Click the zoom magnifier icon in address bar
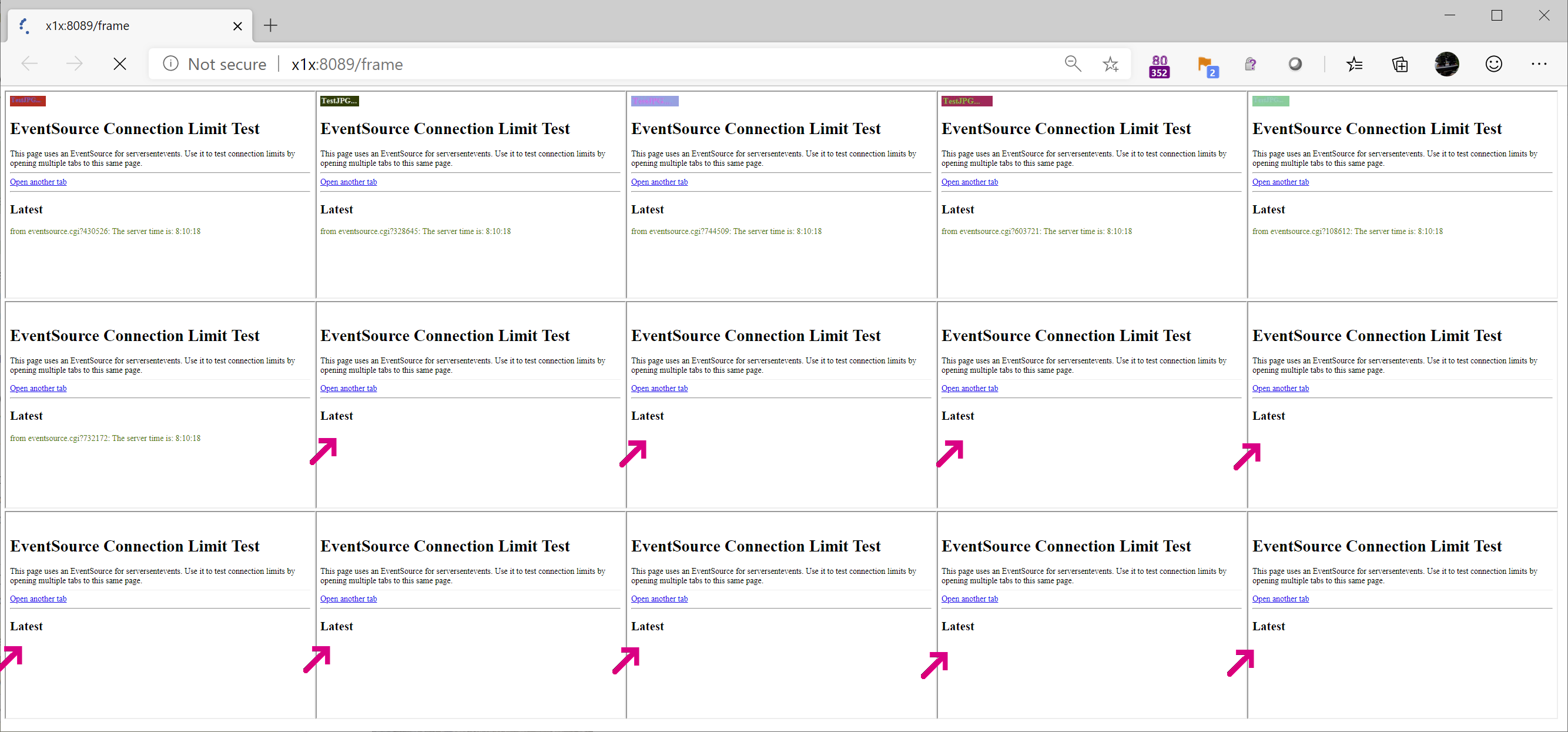Image resolution: width=1568 pixels, height=732 pixels. click(1073, 64)
